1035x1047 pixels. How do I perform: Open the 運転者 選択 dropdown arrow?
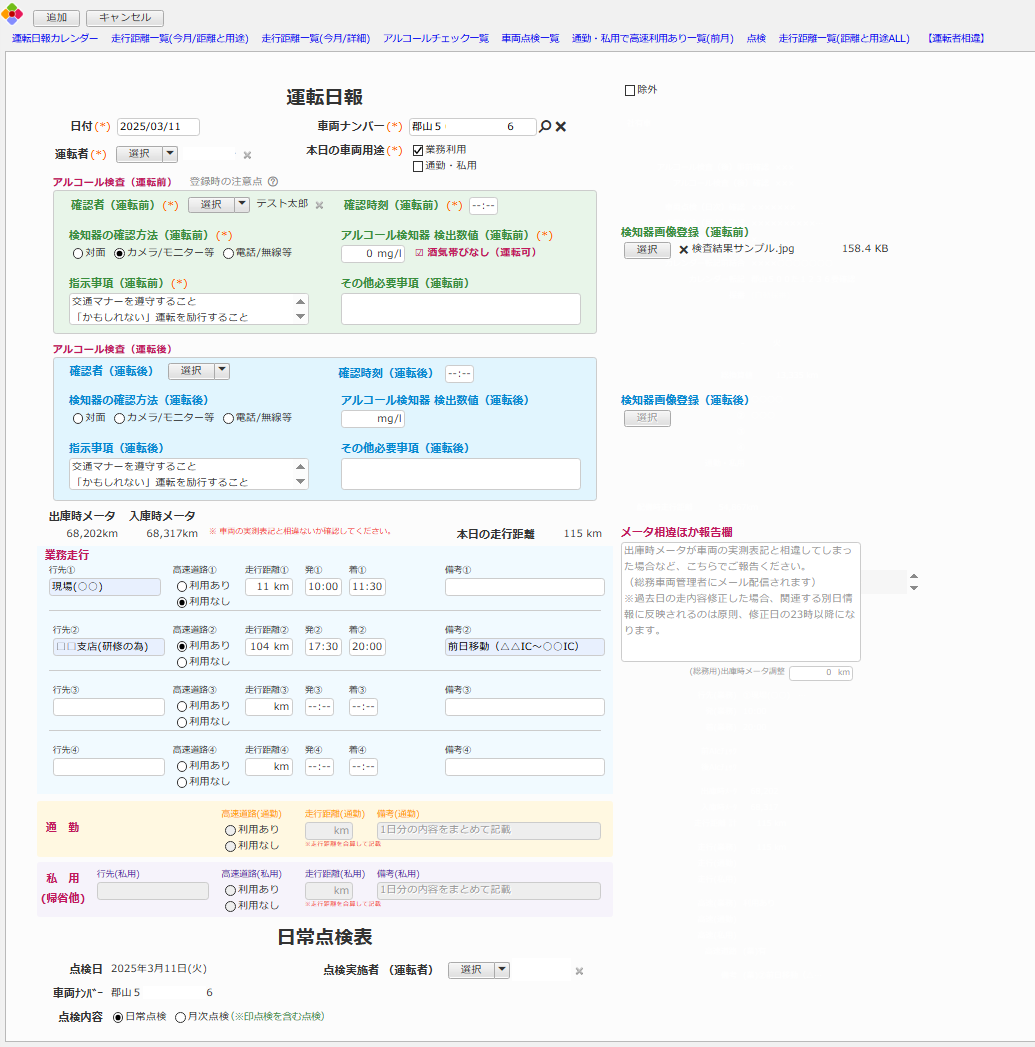click(x=170, y=154)
